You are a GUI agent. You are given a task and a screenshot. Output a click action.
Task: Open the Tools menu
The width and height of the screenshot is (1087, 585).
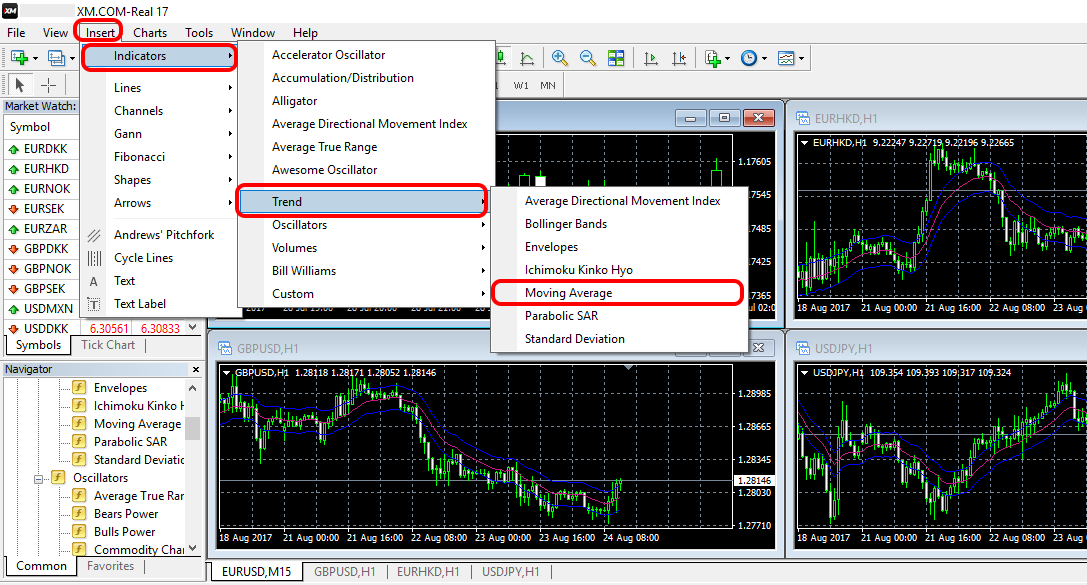pyautogui.click(x=199, y=33)
